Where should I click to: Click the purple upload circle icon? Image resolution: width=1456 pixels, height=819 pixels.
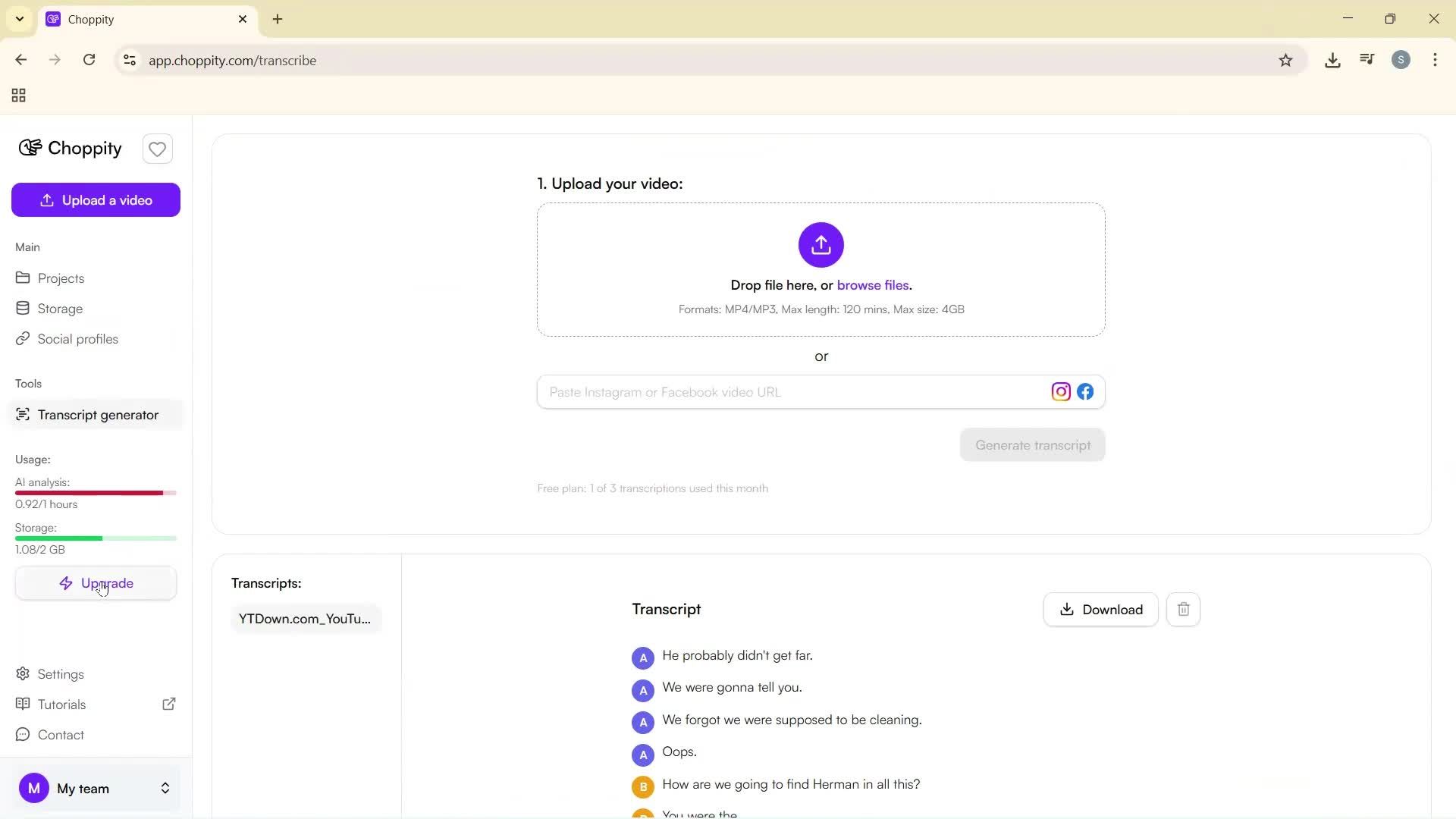(821, 245)
